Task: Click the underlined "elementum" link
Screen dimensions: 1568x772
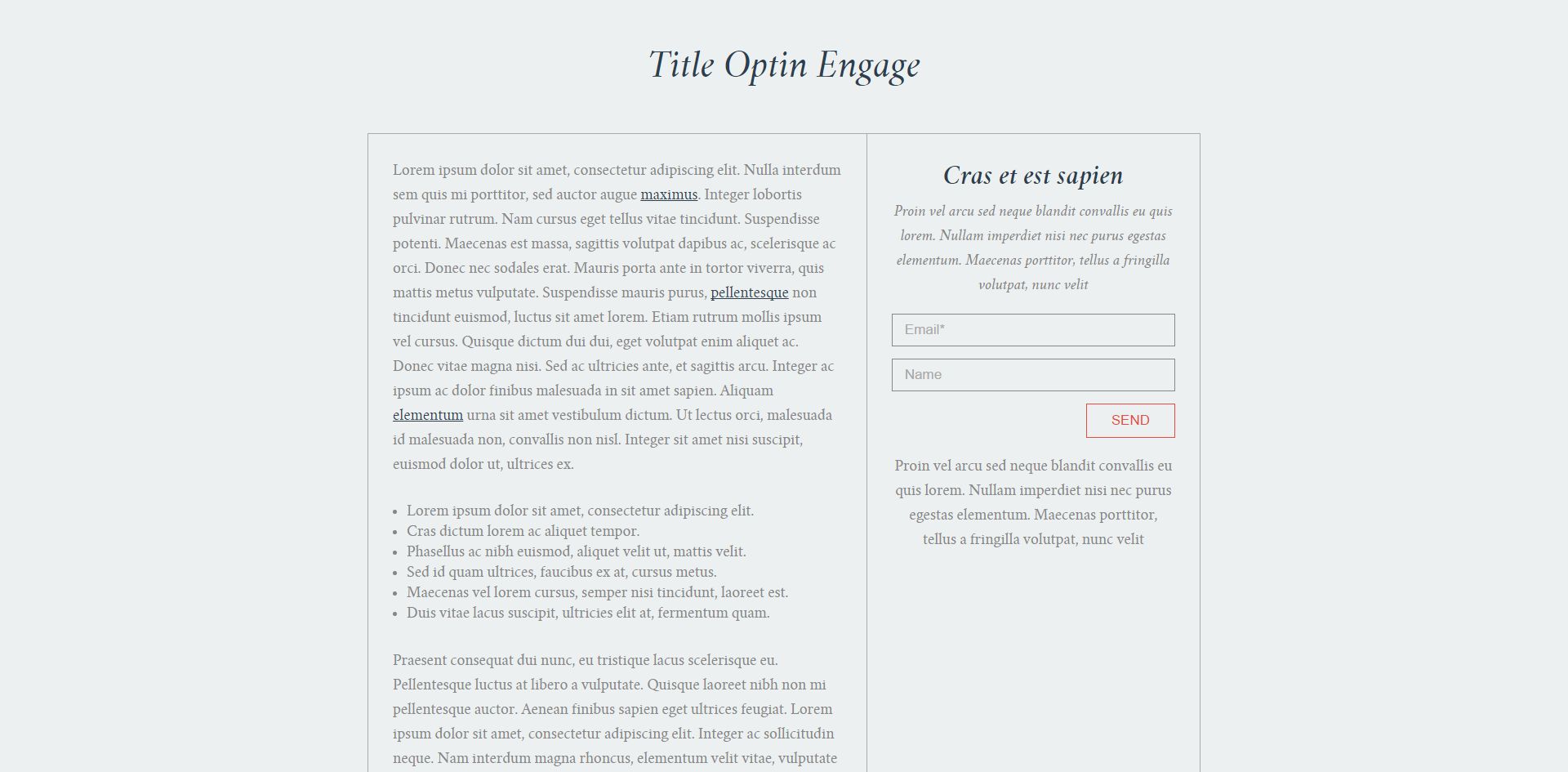Action: coord(428,415)
